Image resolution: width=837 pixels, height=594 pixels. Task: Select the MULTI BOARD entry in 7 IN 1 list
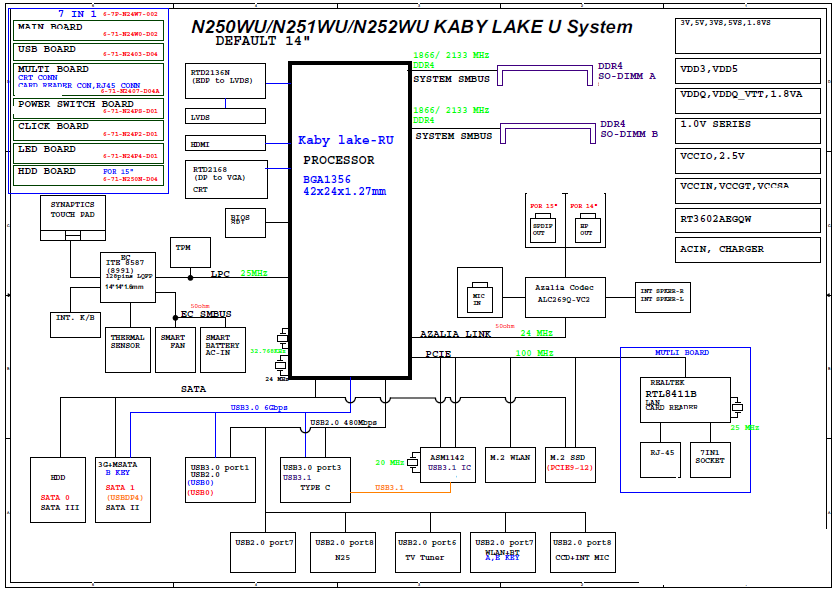tap(89, 79)
